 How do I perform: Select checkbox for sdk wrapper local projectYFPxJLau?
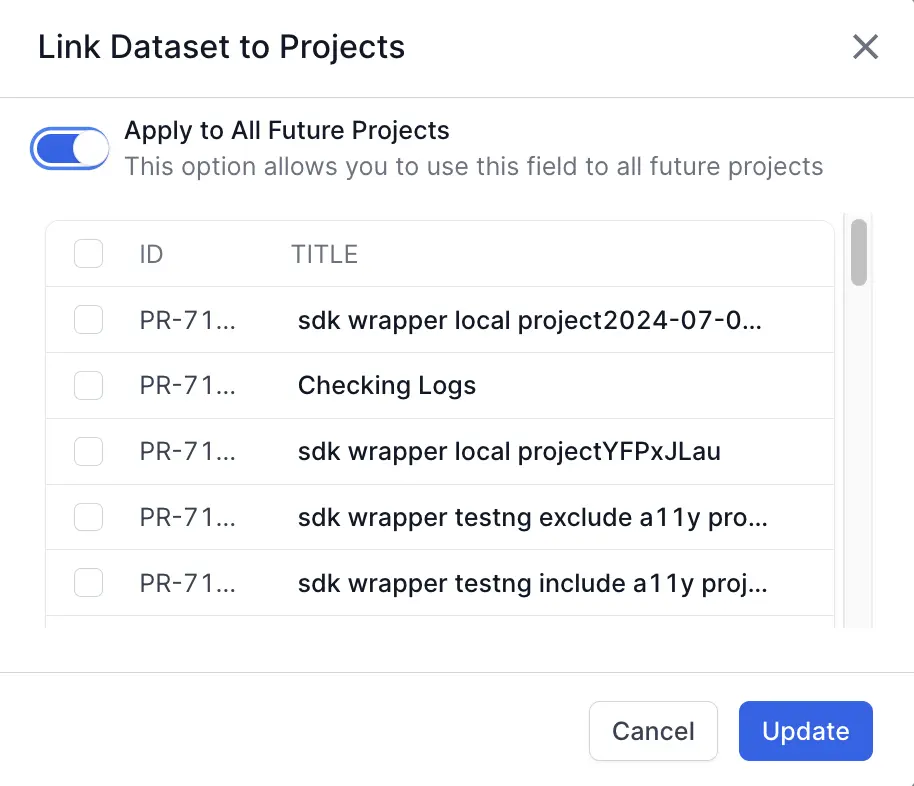pyautogui.click(x=89, y=451)
